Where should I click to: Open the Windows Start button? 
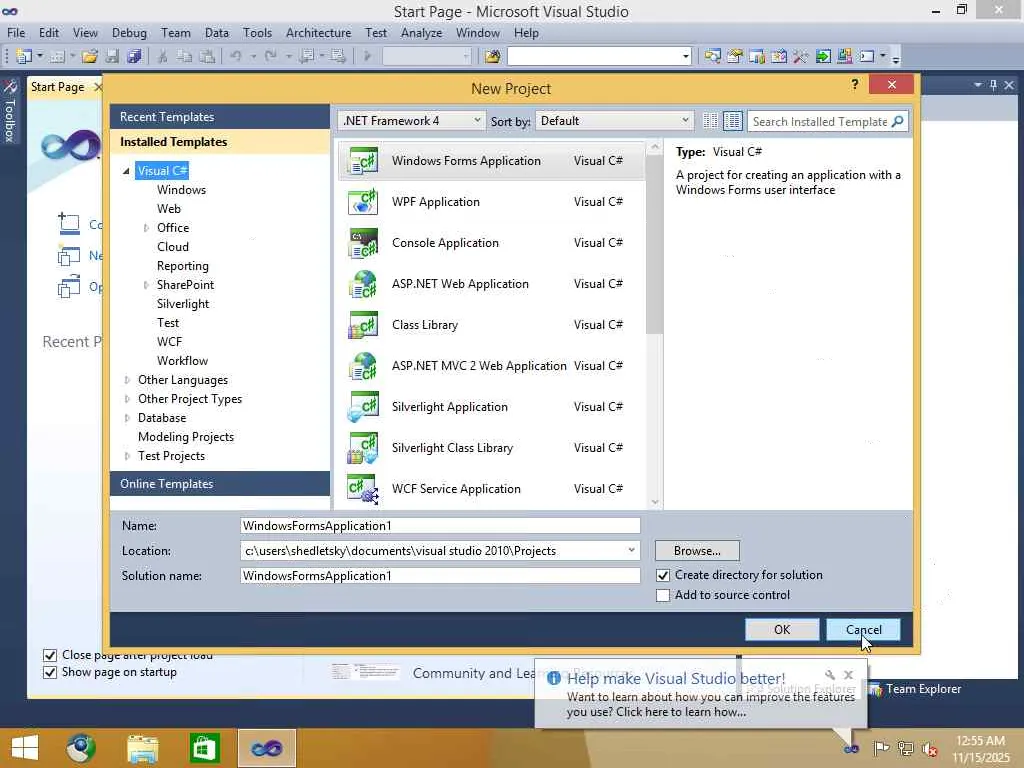[25, 748]
